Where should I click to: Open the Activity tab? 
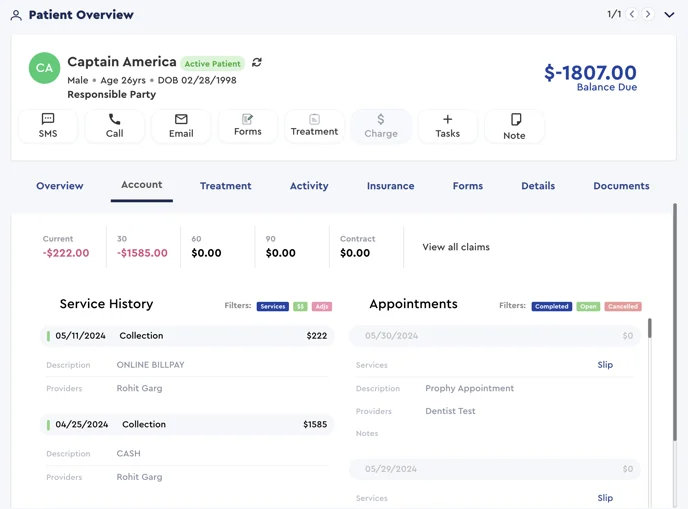309,186
